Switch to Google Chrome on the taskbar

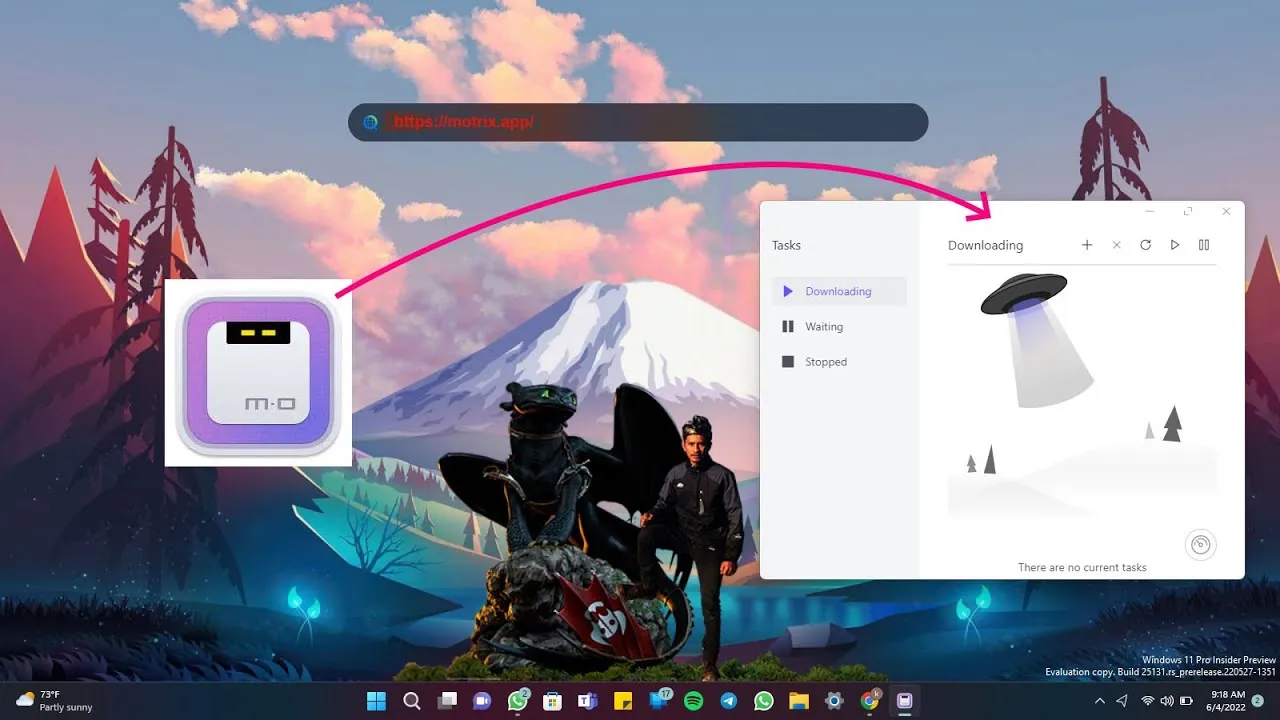tap(870, 701)
